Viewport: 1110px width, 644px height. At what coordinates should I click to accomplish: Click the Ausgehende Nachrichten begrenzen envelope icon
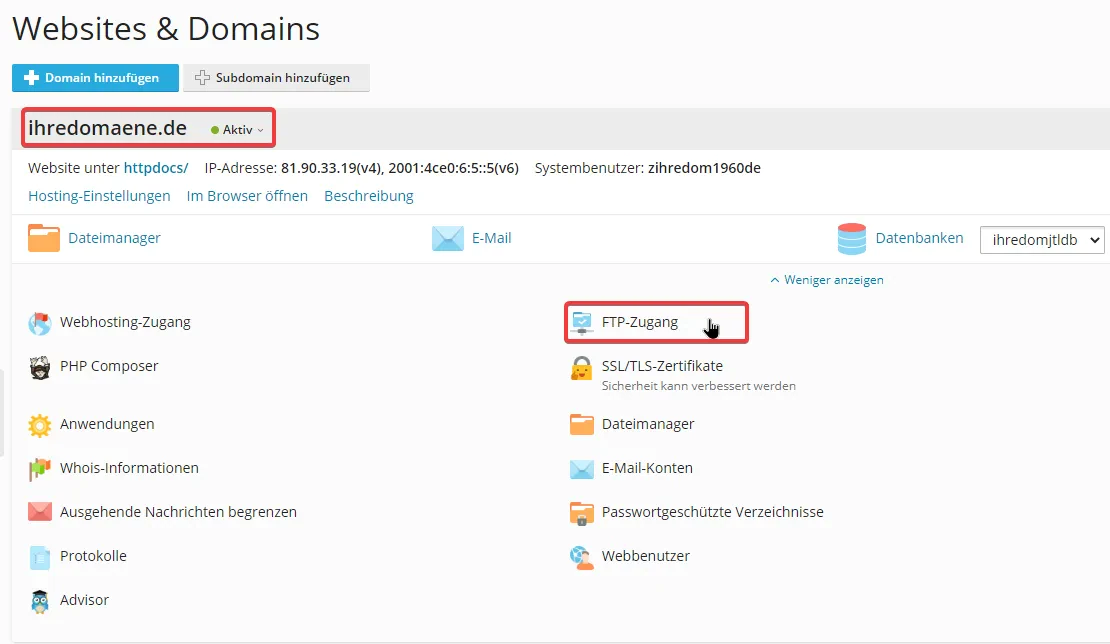[40, 512]
